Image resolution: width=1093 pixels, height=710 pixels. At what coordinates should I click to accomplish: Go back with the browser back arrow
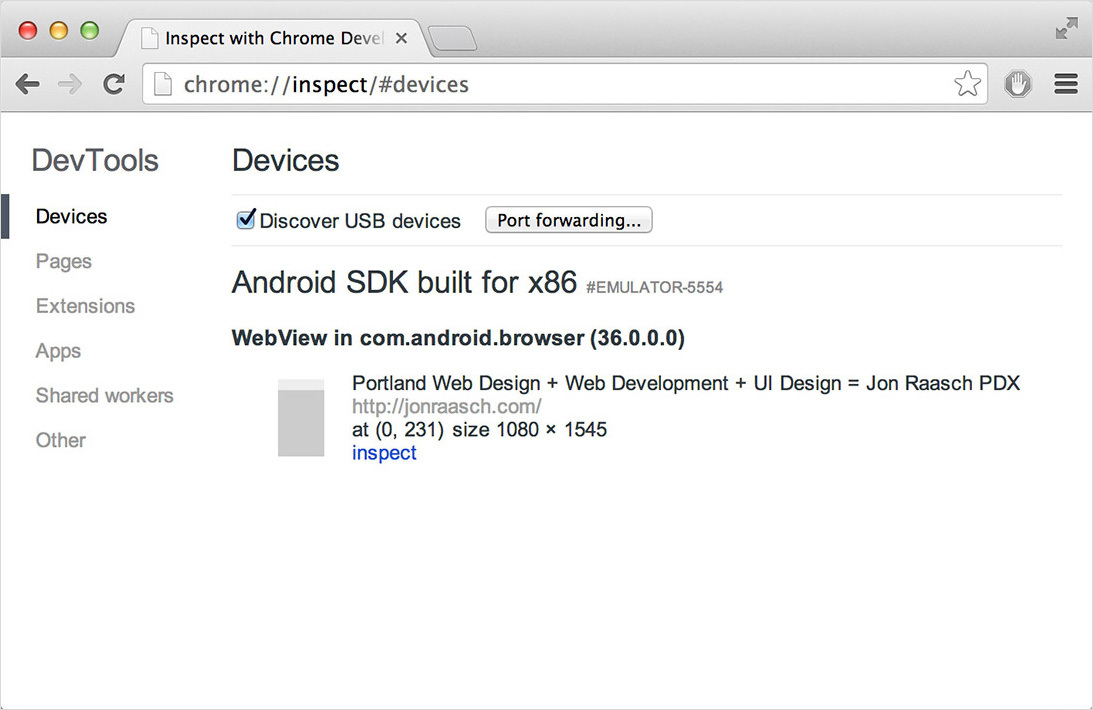(x=27, y=84)
